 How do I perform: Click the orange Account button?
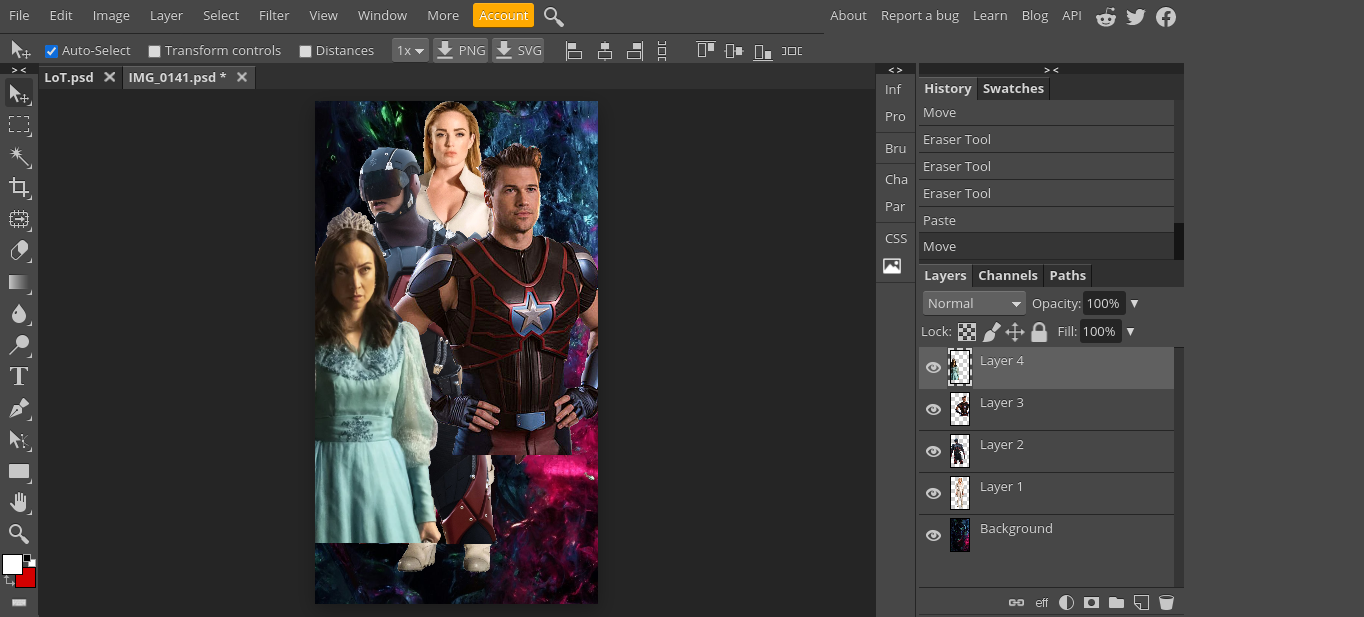click(x=503, y=16)
